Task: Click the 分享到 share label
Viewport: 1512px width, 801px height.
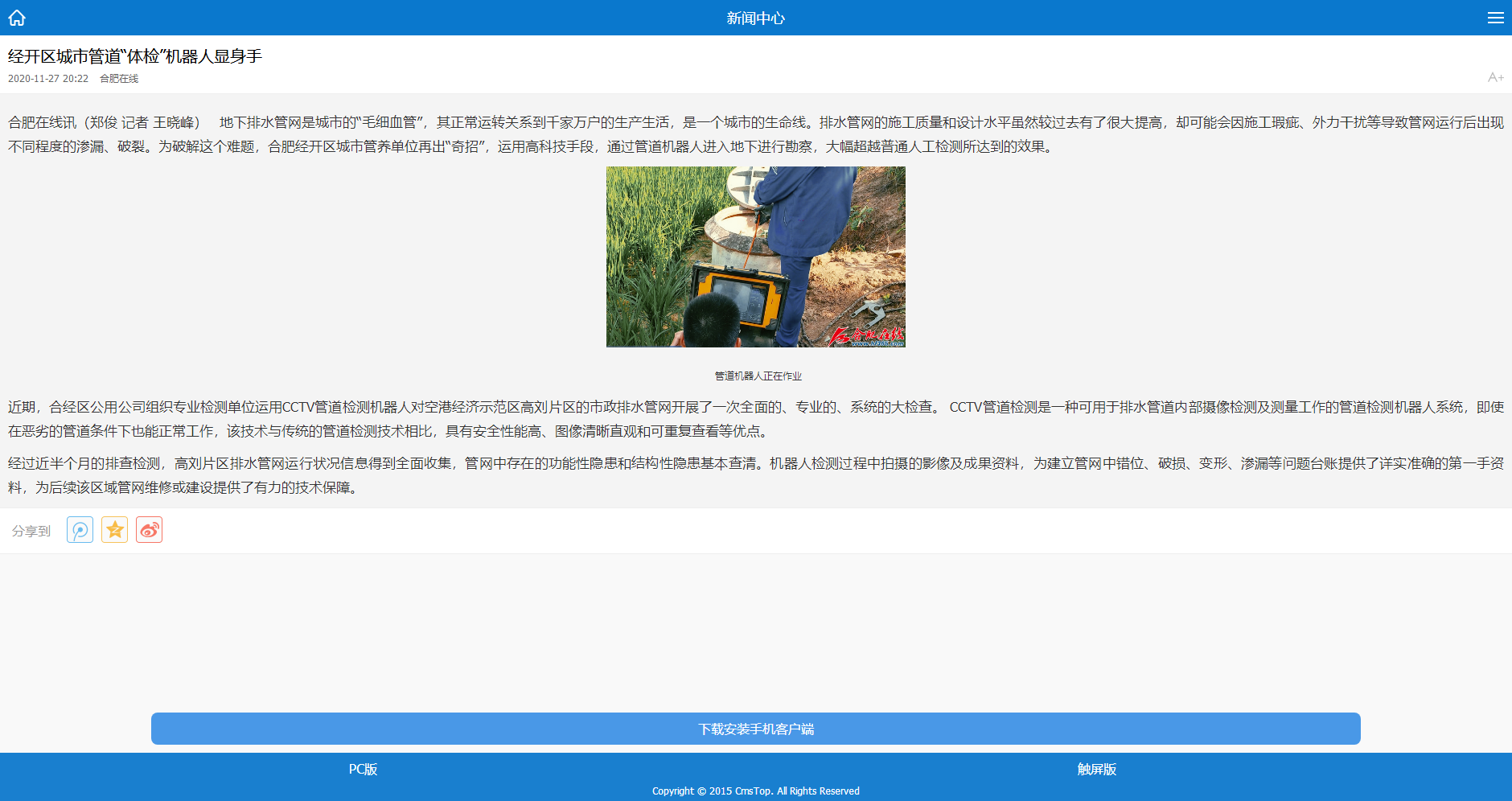Action: (31, 531)
